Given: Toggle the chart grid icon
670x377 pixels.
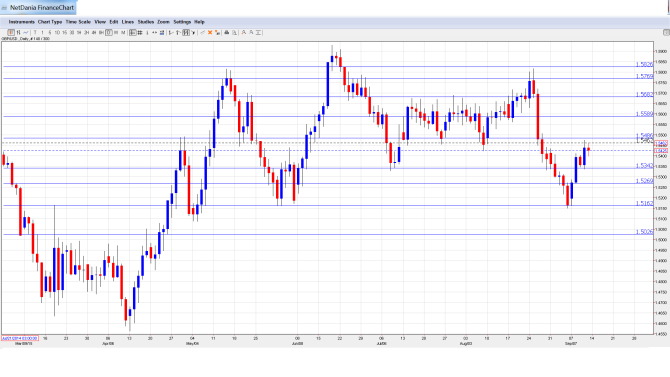Looking at the screenshot, I should coord(140,32).
